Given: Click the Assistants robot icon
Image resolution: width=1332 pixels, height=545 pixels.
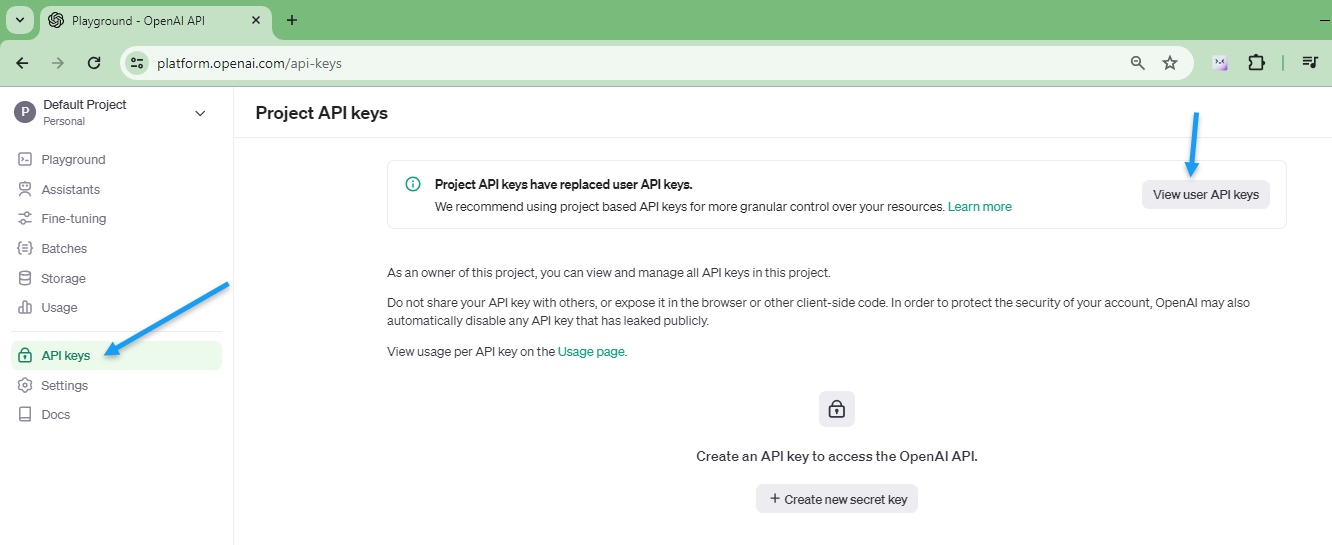Looking at the screenshot, I should click(25, 189).
